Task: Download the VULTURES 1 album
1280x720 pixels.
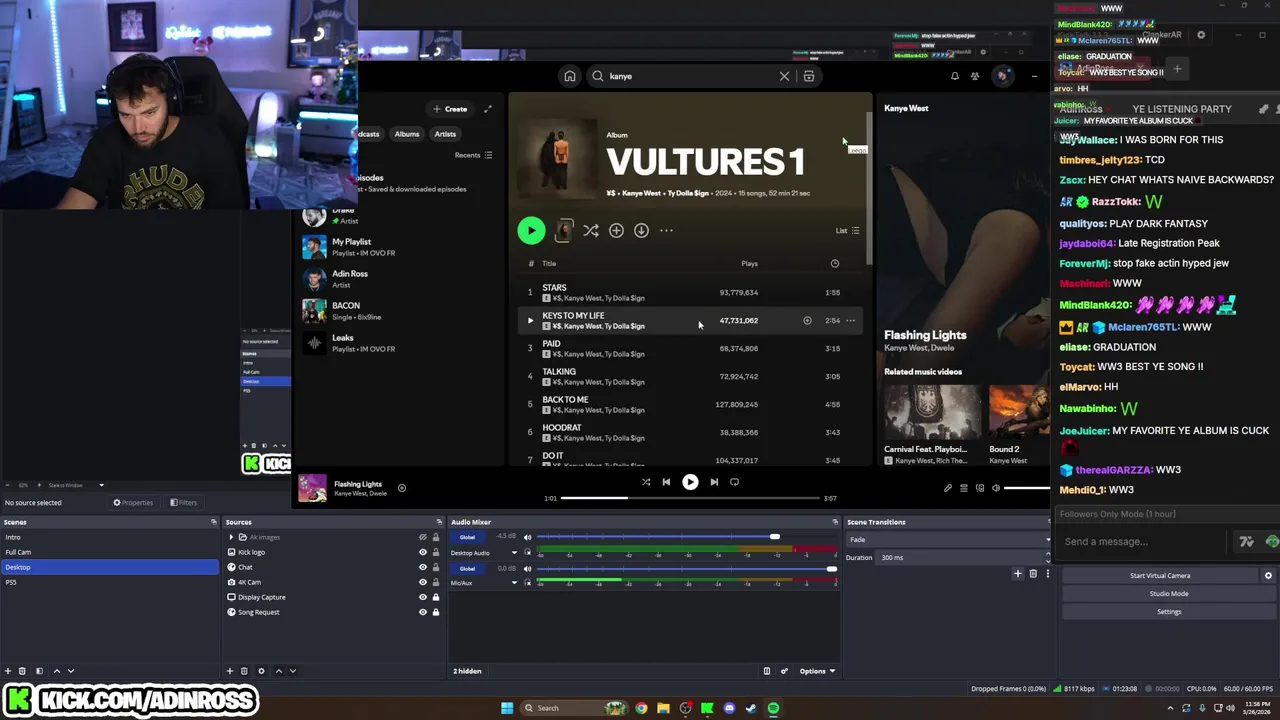Action: pos(641,230)
